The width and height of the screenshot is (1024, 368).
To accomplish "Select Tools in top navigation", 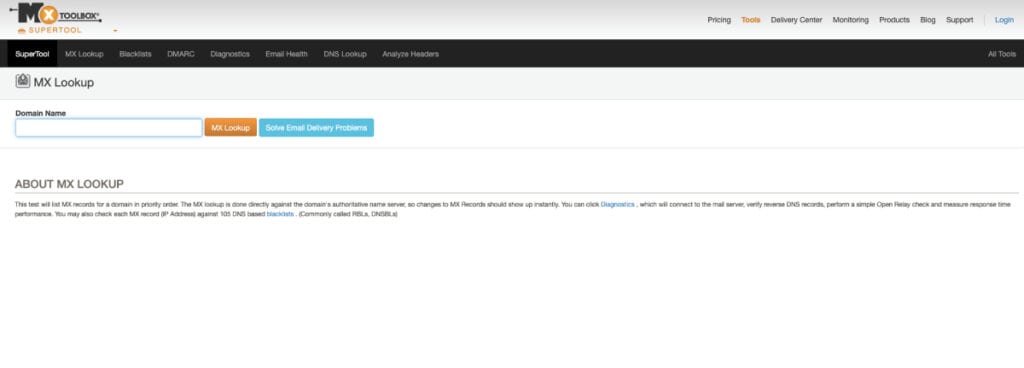I will [x=750, y=20].
